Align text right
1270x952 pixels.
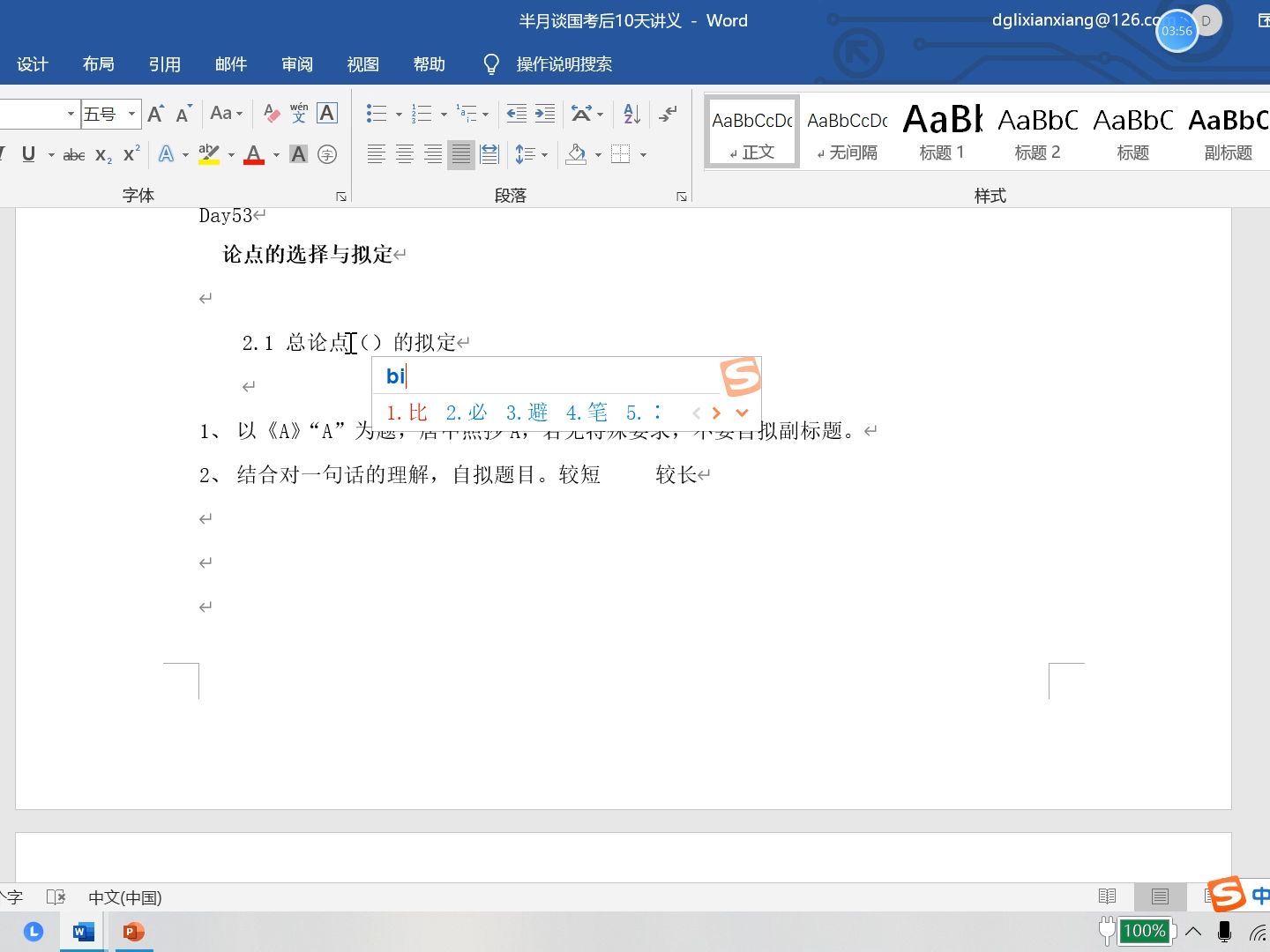[x=433, y=154]
